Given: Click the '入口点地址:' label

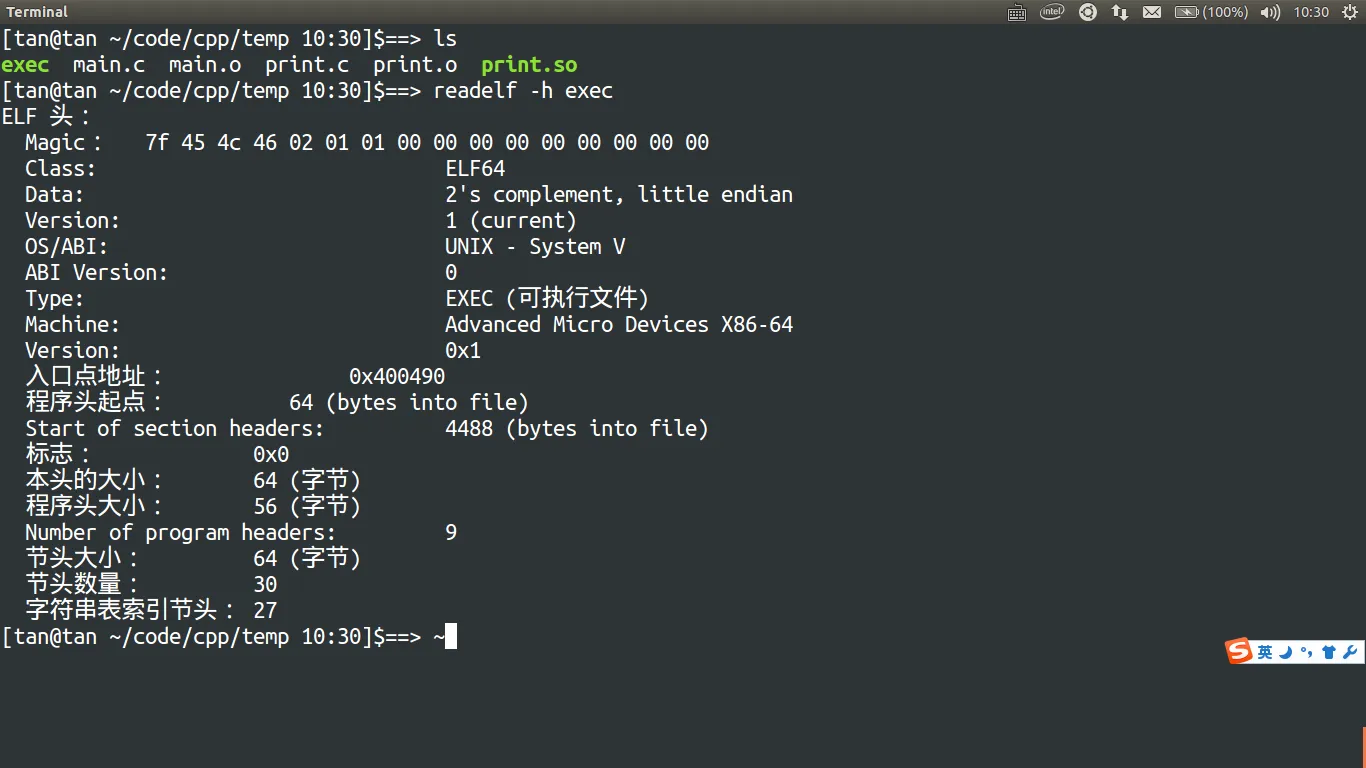Looking at the screenshot, I should [94, 377].
